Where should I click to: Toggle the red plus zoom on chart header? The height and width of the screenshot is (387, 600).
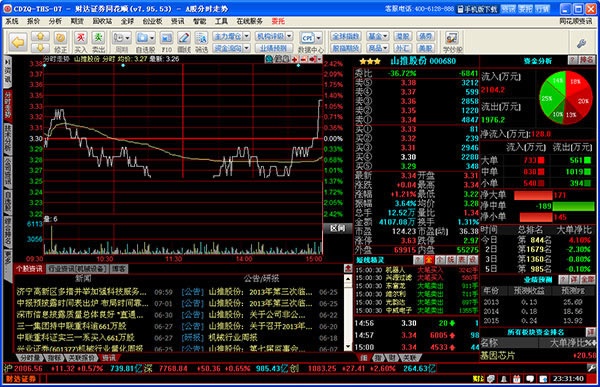tap(294, 59)
